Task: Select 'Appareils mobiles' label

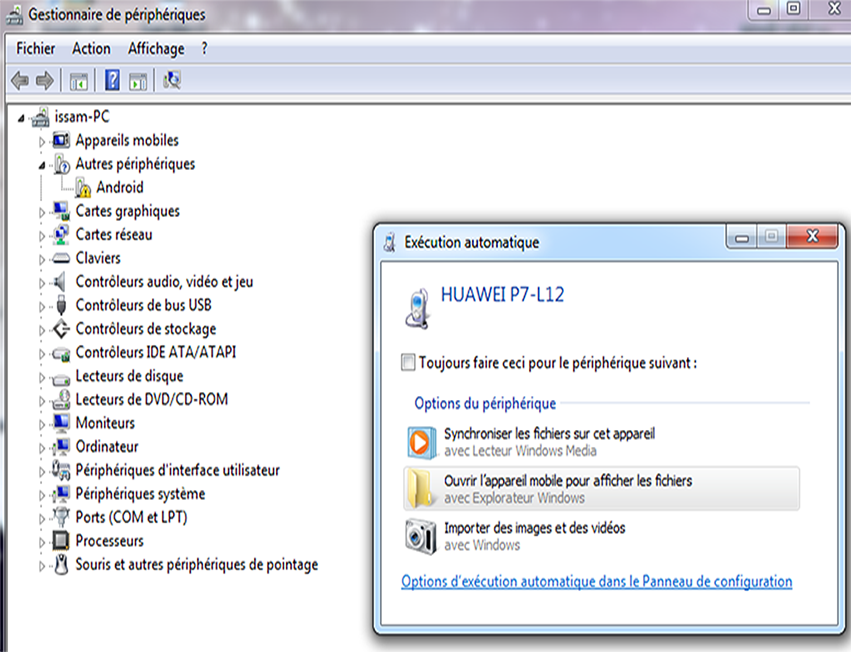Action: [x=127, y=141]
